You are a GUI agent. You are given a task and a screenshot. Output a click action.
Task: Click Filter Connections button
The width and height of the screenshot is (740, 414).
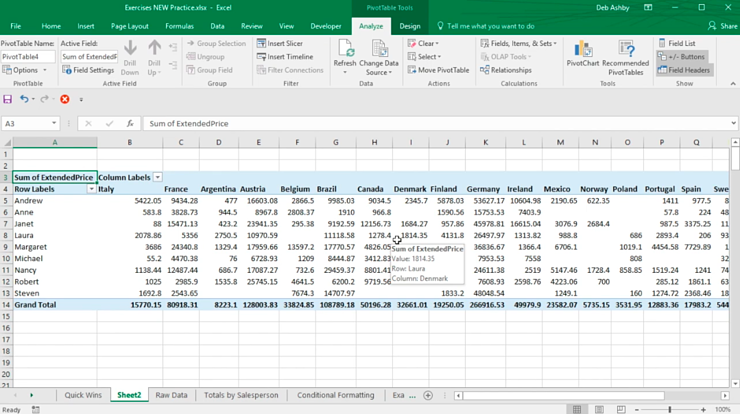click(290, 70)
